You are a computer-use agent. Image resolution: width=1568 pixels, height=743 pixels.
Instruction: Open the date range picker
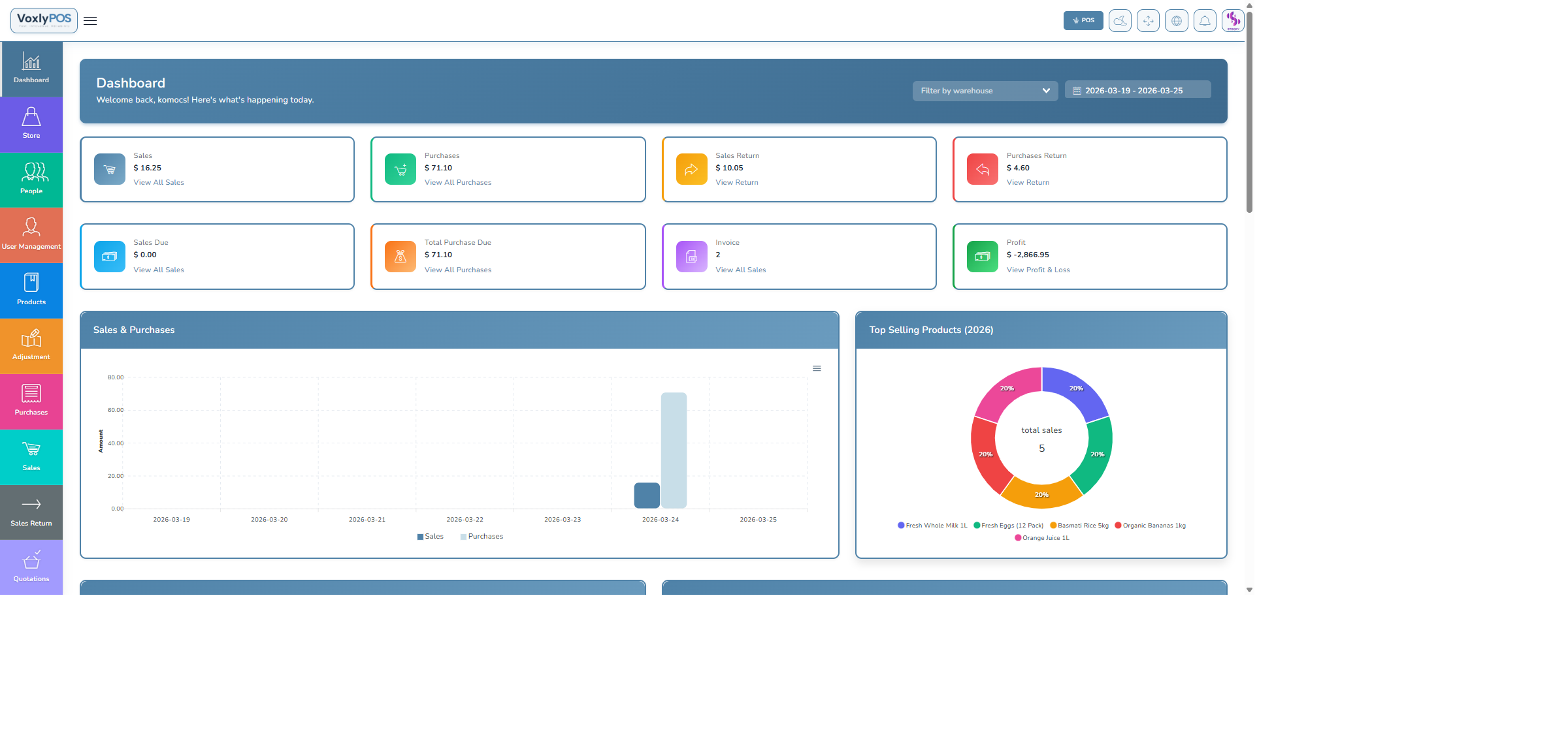pyautogui.click(x=1137, y=89)
